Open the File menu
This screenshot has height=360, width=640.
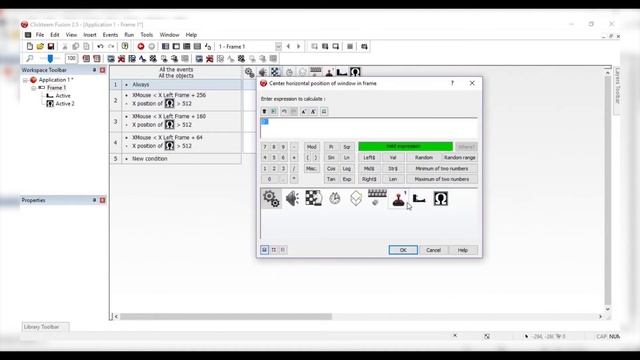40,35
